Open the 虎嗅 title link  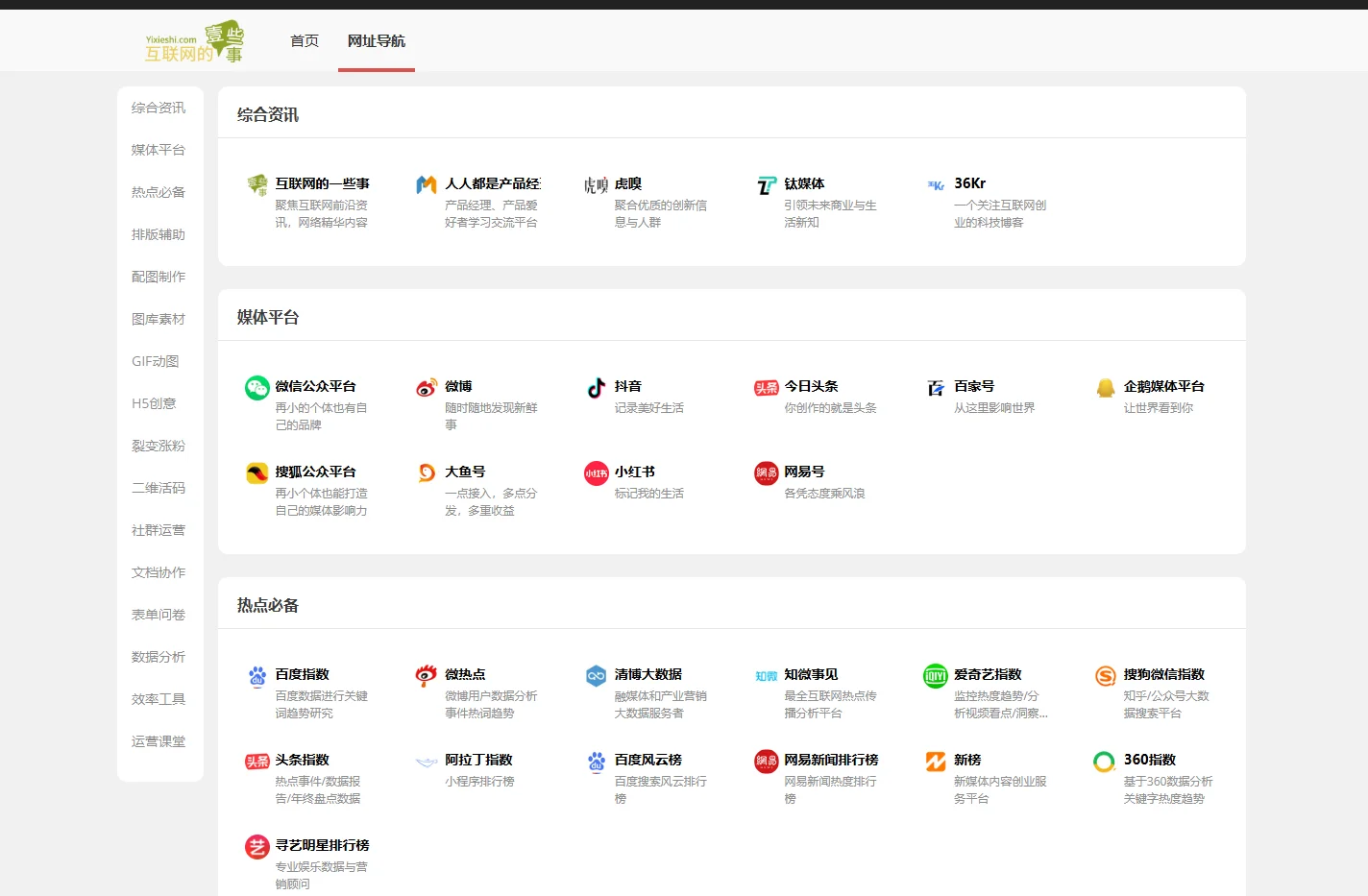point(628,183)
